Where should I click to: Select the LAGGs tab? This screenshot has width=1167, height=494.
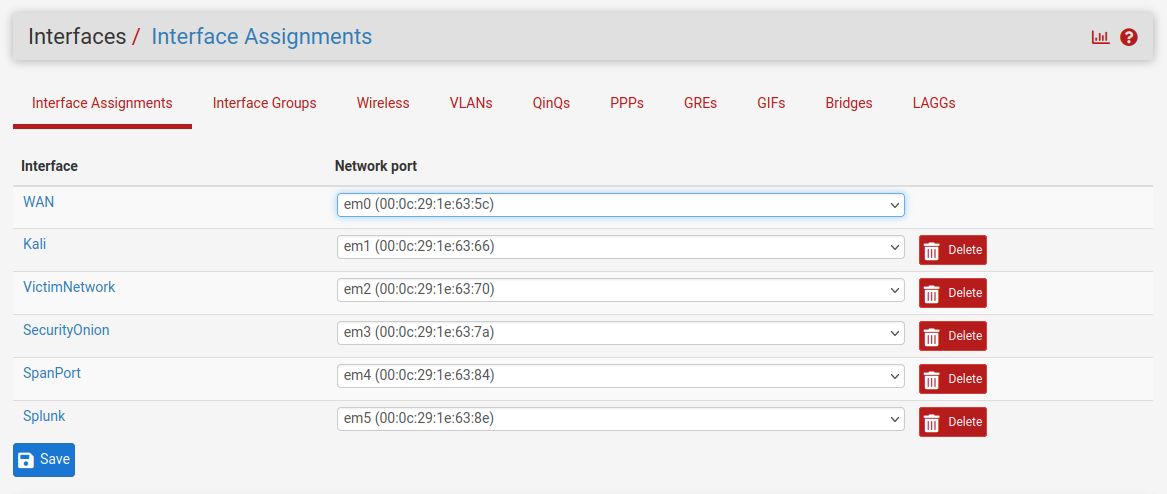click(934, 103)
